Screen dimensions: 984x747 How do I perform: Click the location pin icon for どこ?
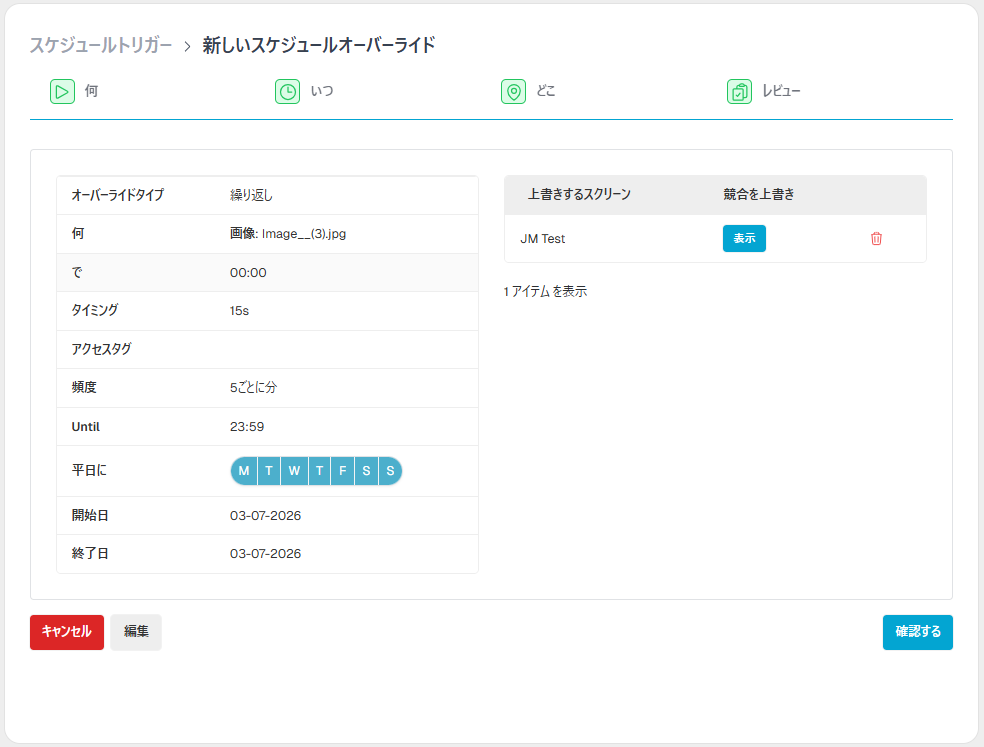(x=513, y=92)
